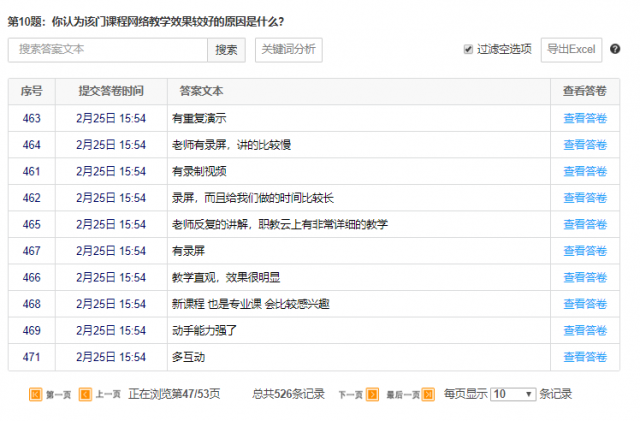640x421 pixels.
Task: Click the help question mark icon
Action: [x=615, y=49]
